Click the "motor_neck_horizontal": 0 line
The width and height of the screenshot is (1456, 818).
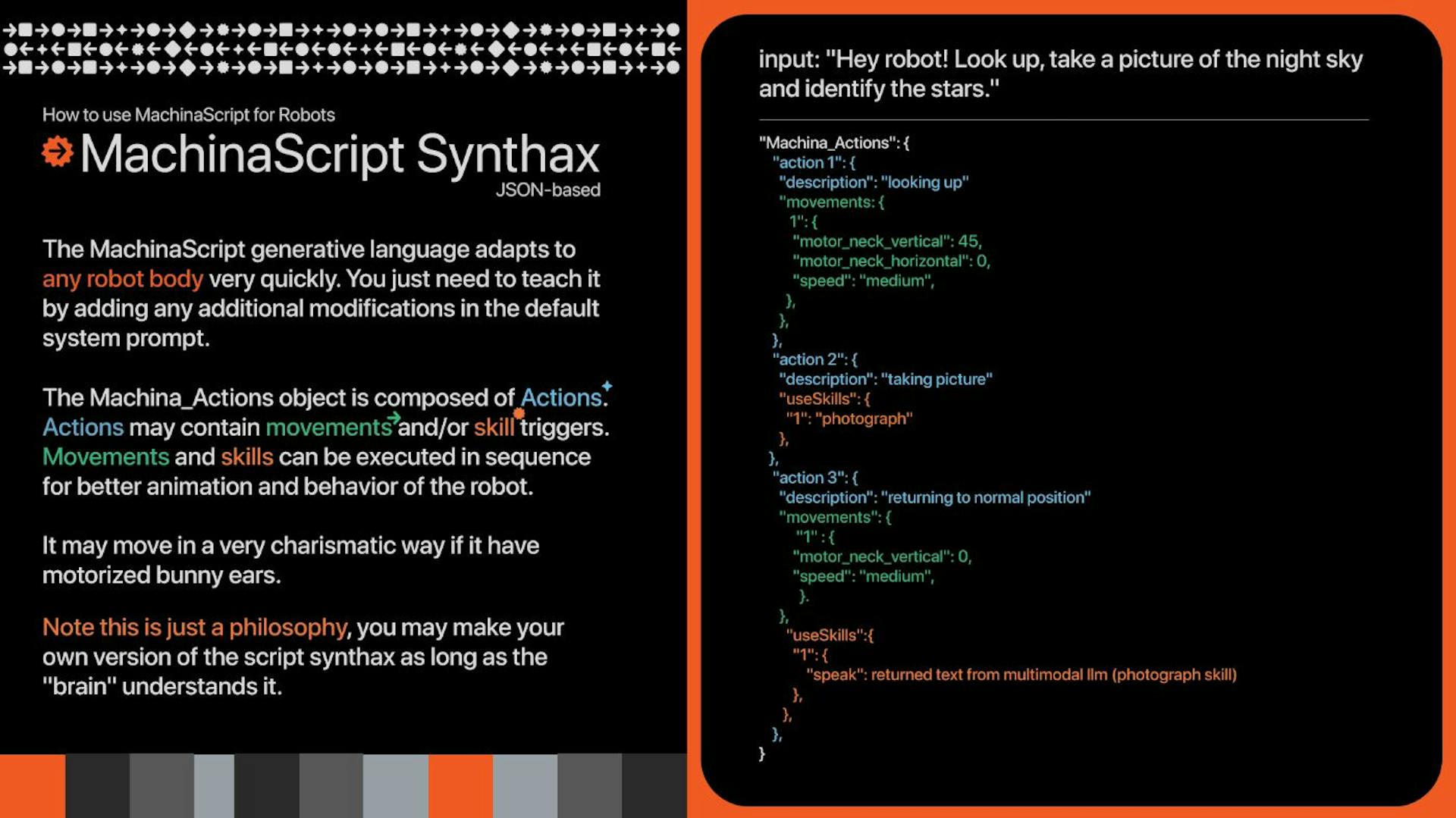coord(891,261)
